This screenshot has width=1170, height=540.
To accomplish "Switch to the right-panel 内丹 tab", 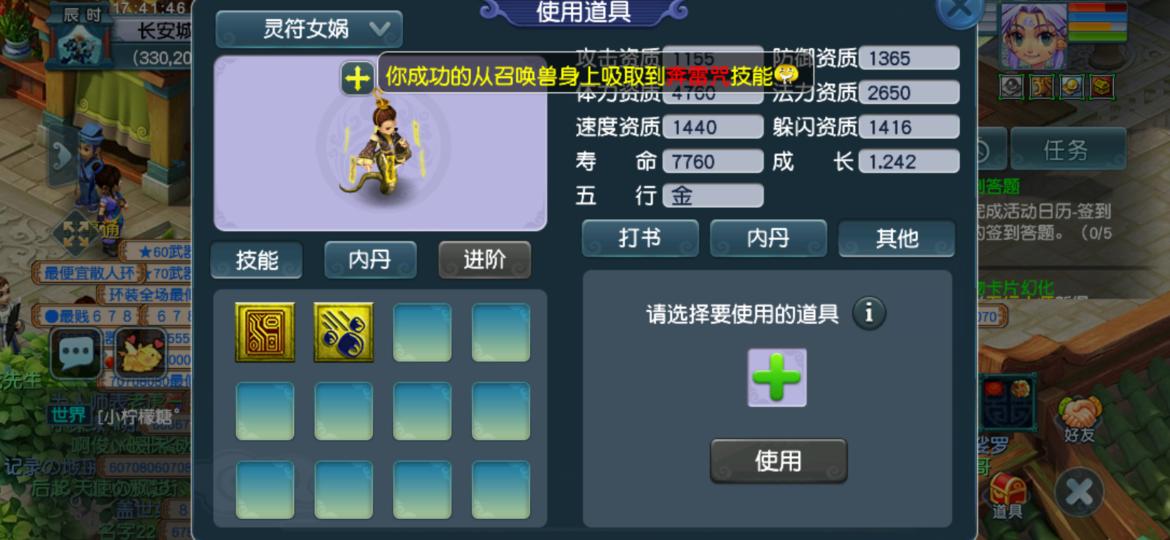I will click(769, 239).
